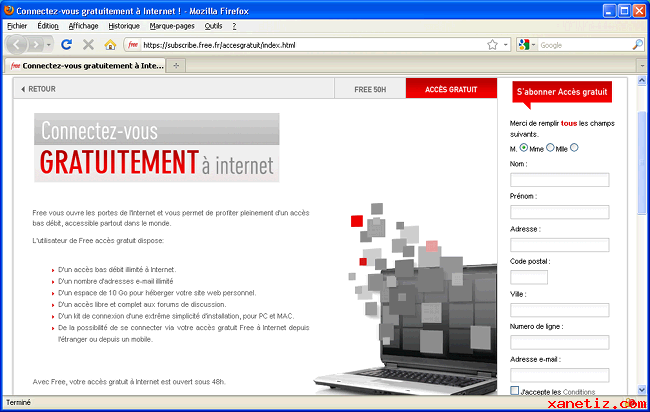Viewport: 650px width, 412px height.
Task: Open the Édition menu
Action: (x=48, y=26)
